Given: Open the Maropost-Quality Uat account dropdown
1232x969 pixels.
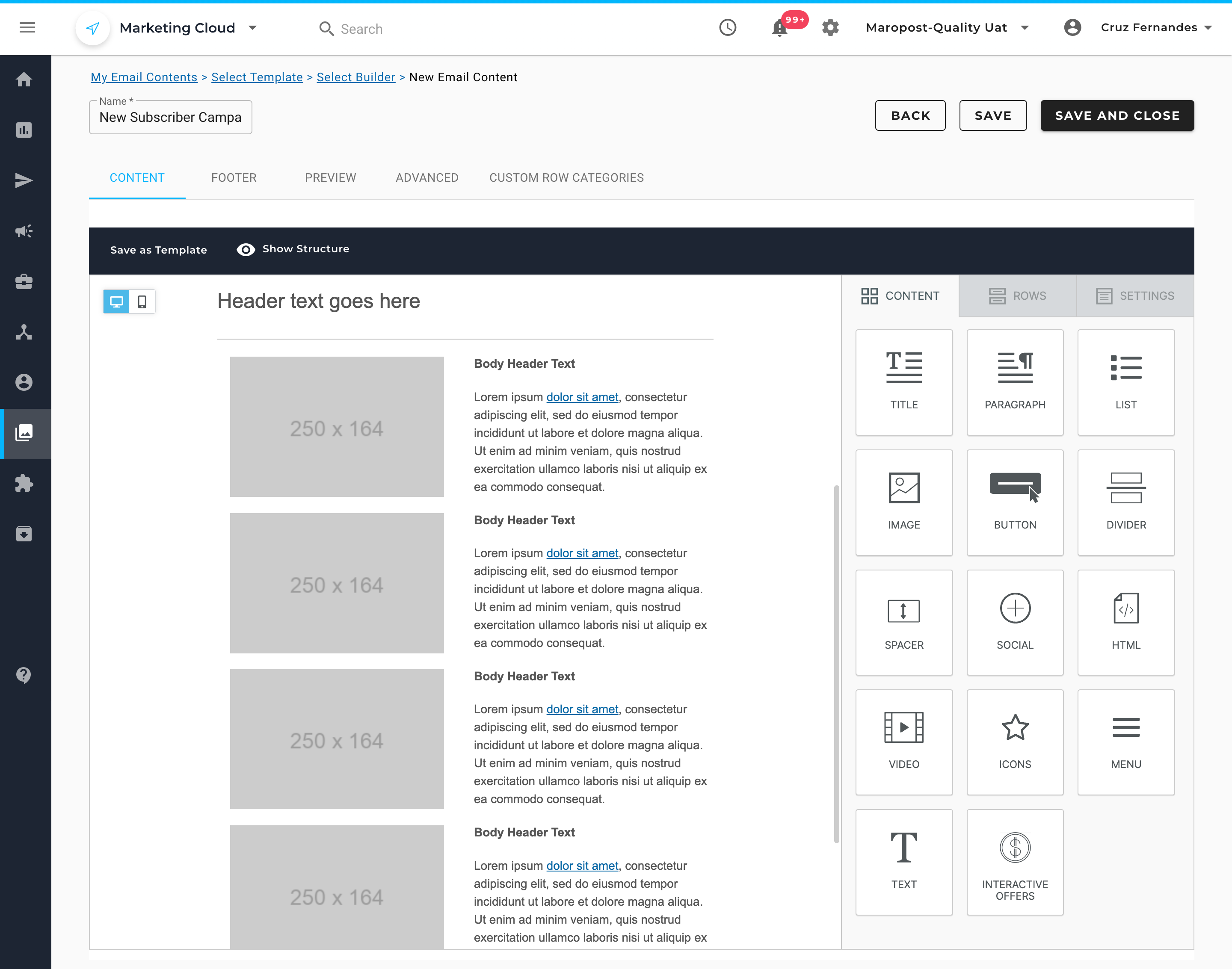Looking at the screenshot, I should (1024, 28).
